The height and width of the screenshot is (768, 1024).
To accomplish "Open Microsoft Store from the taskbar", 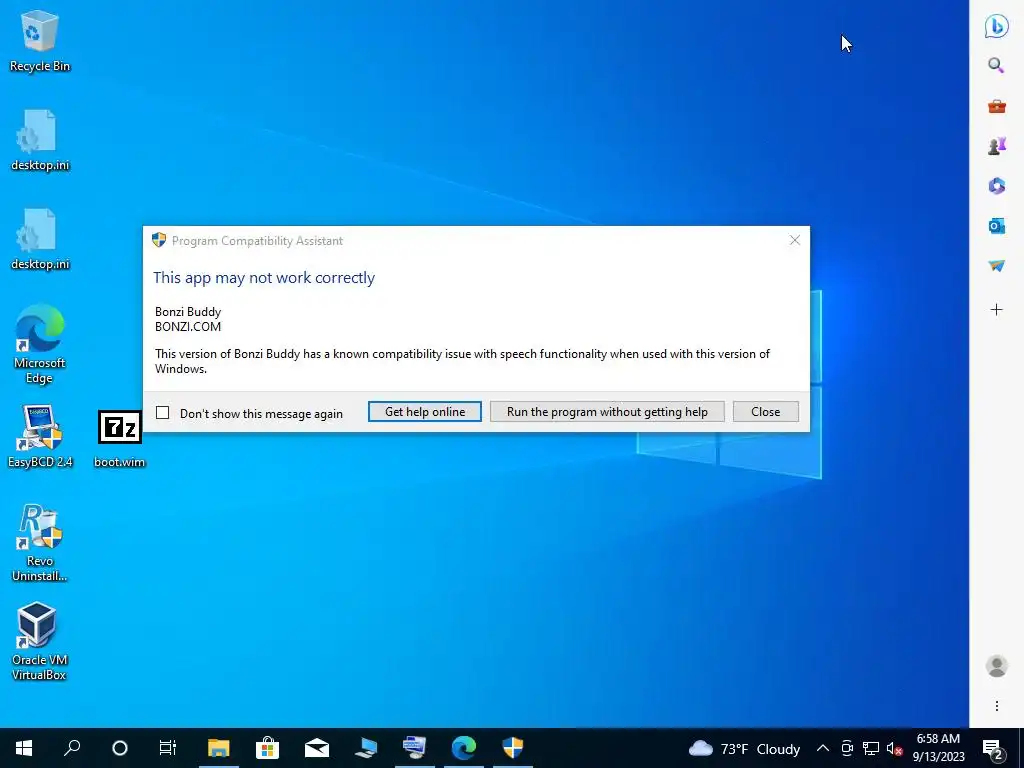I will point(268,748).
